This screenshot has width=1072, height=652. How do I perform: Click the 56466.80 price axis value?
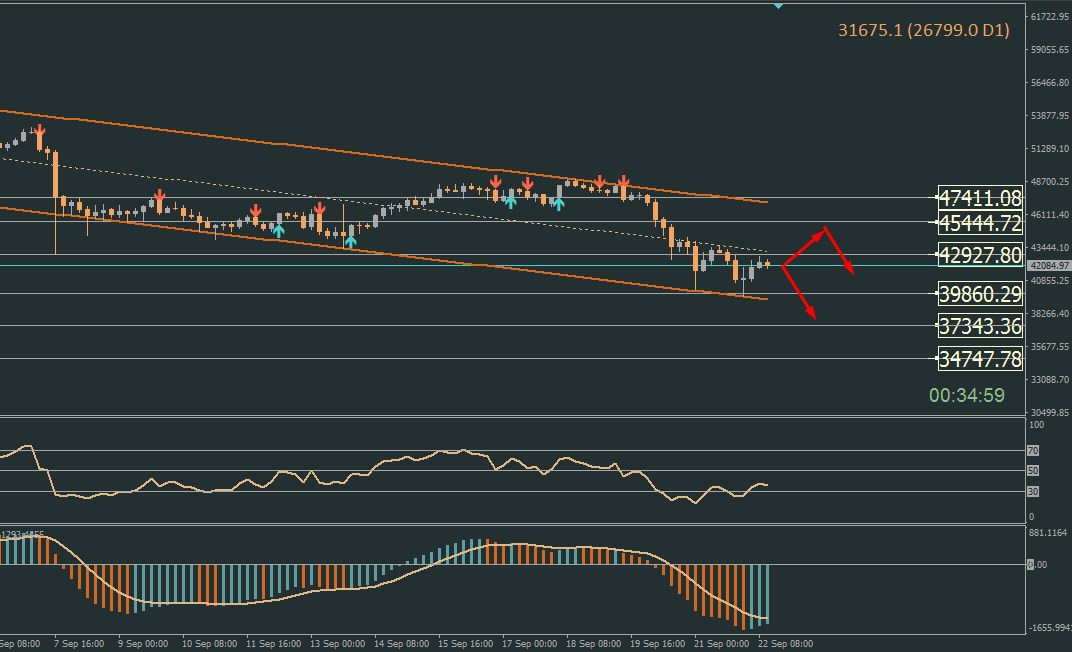[x=1049, y=82]
